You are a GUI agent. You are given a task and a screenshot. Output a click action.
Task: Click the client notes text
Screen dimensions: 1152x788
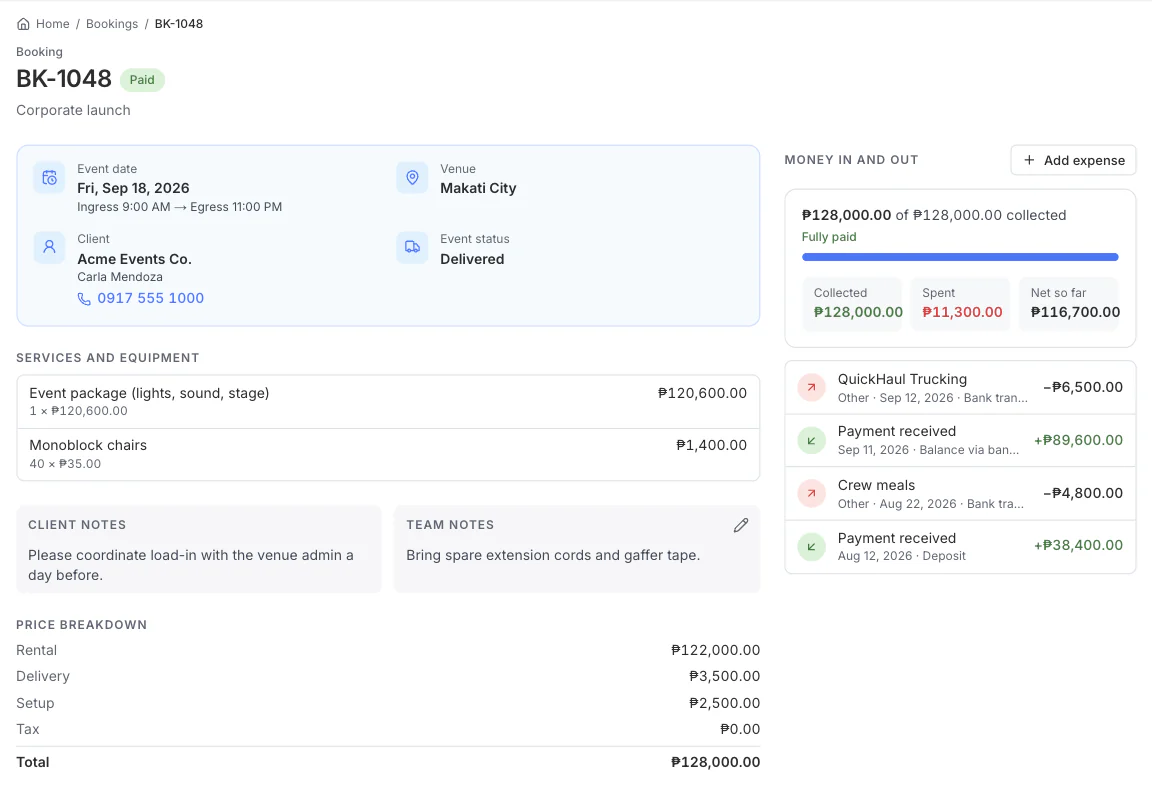(x=191, y=565)
